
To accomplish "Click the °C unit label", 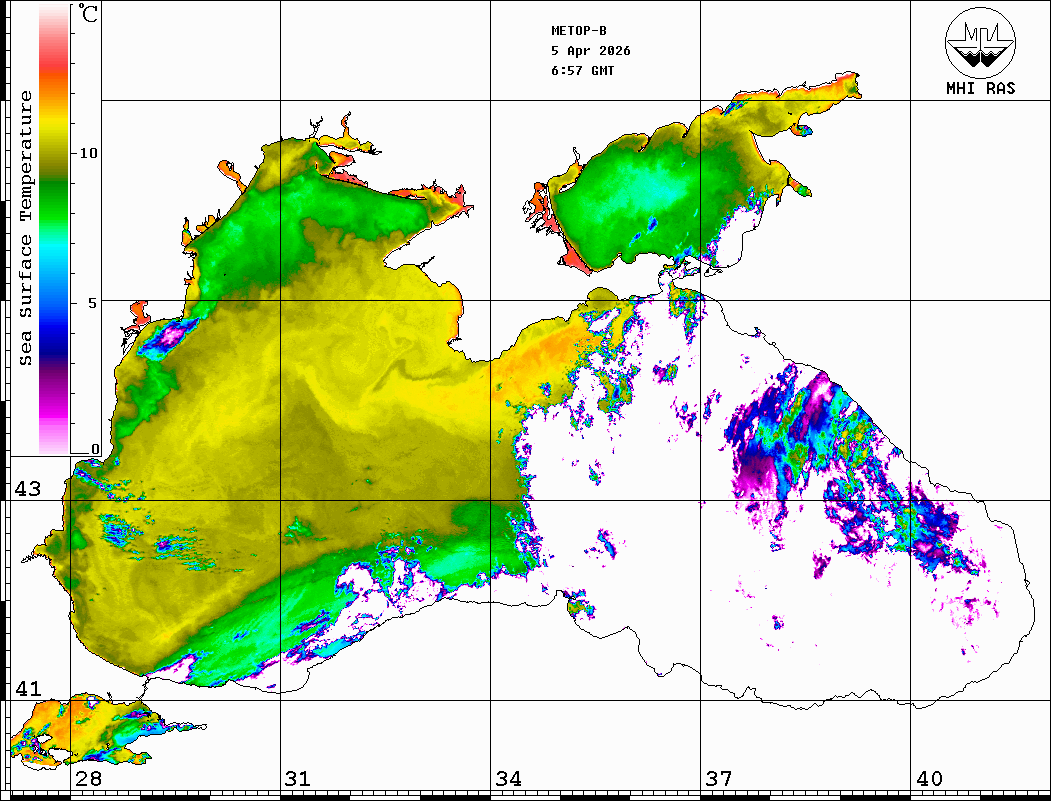I will coord(90,14).
